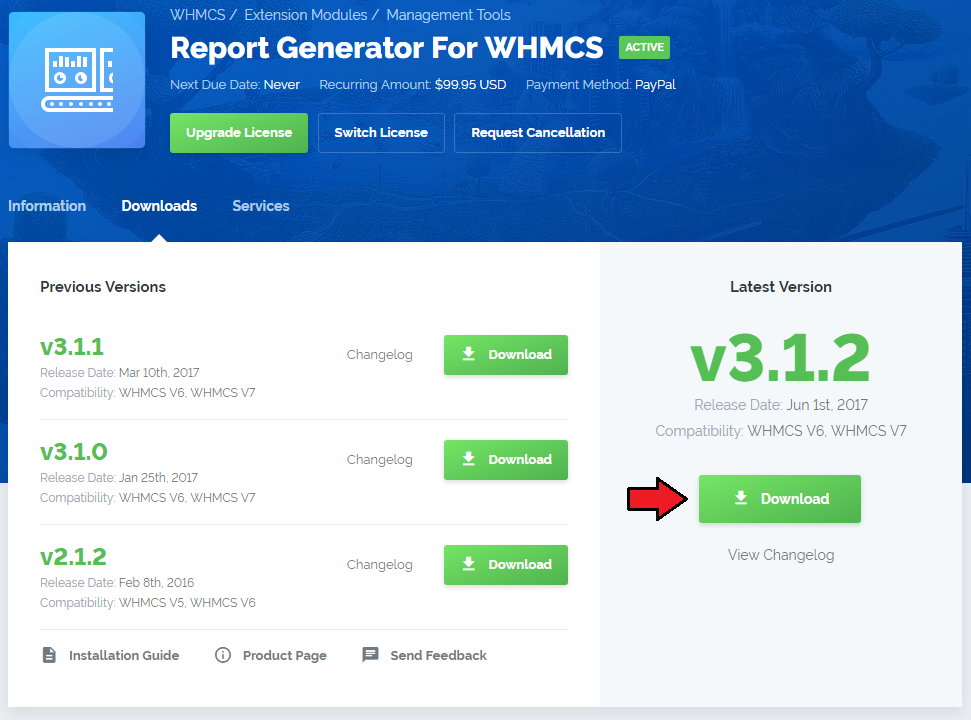This screenshot has width=971, height=720.
Task: Click the PayPal payment method text
Action: pos(655,85)
